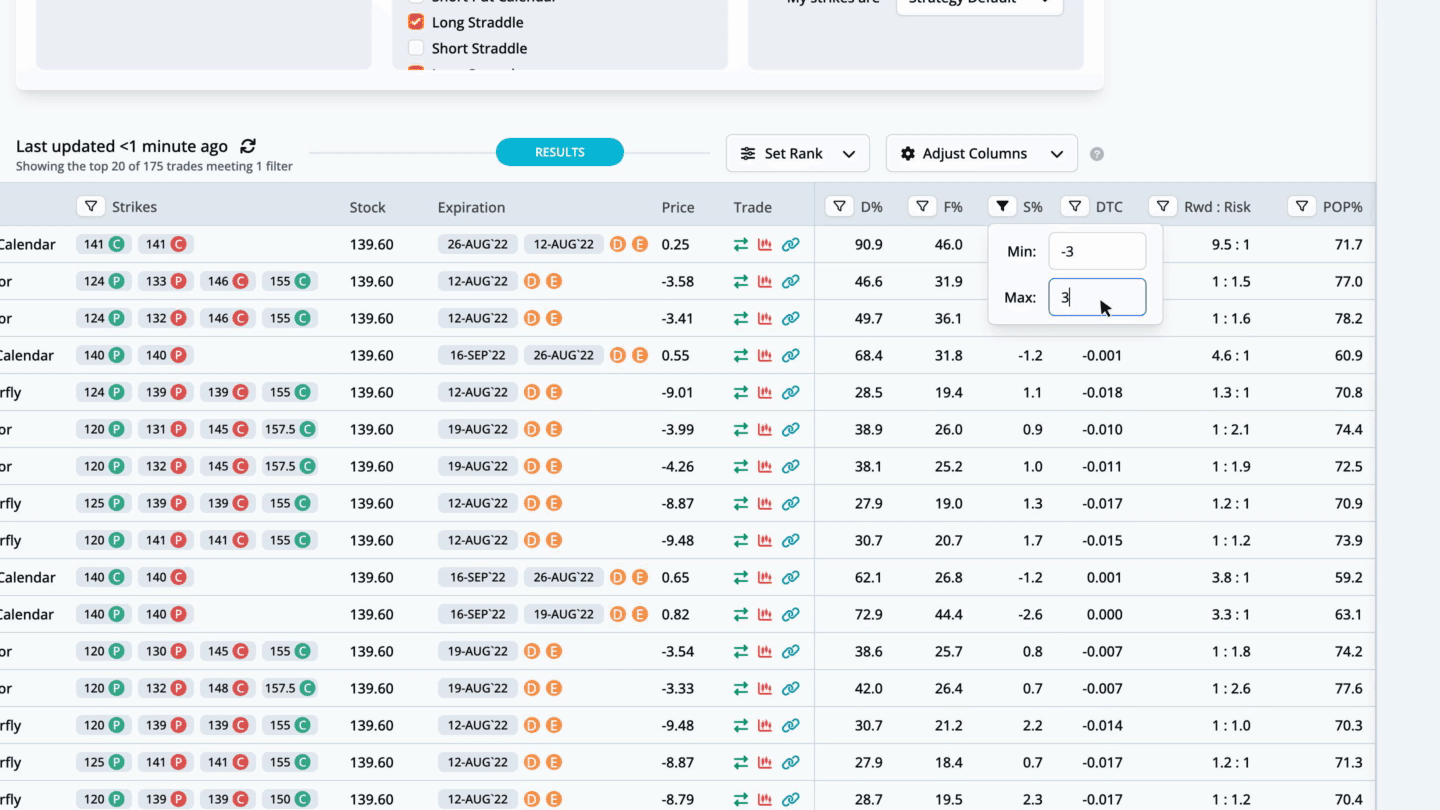This screenshot has width=1440, height=810.
Task: Open chart icon in the 0.25 price row
Action: pos(765,244)
